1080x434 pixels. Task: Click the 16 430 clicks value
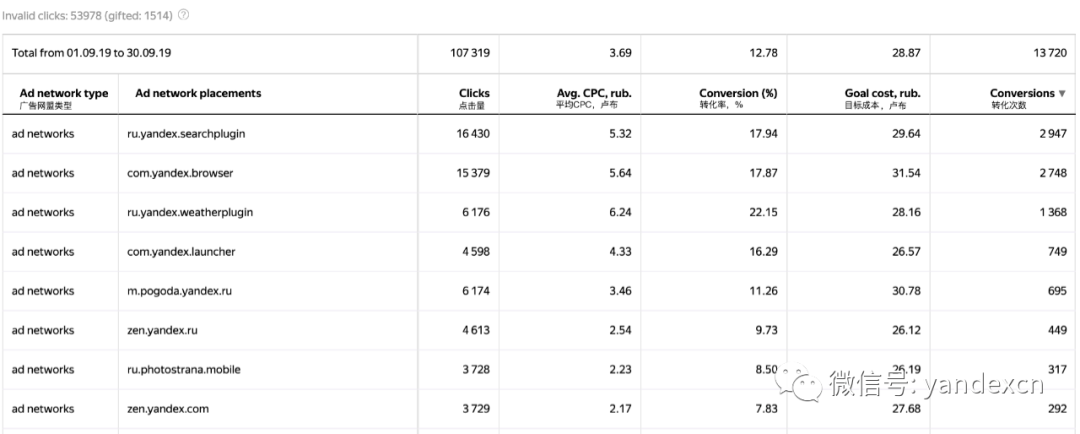pyautogui.click(x=468, y=133)
